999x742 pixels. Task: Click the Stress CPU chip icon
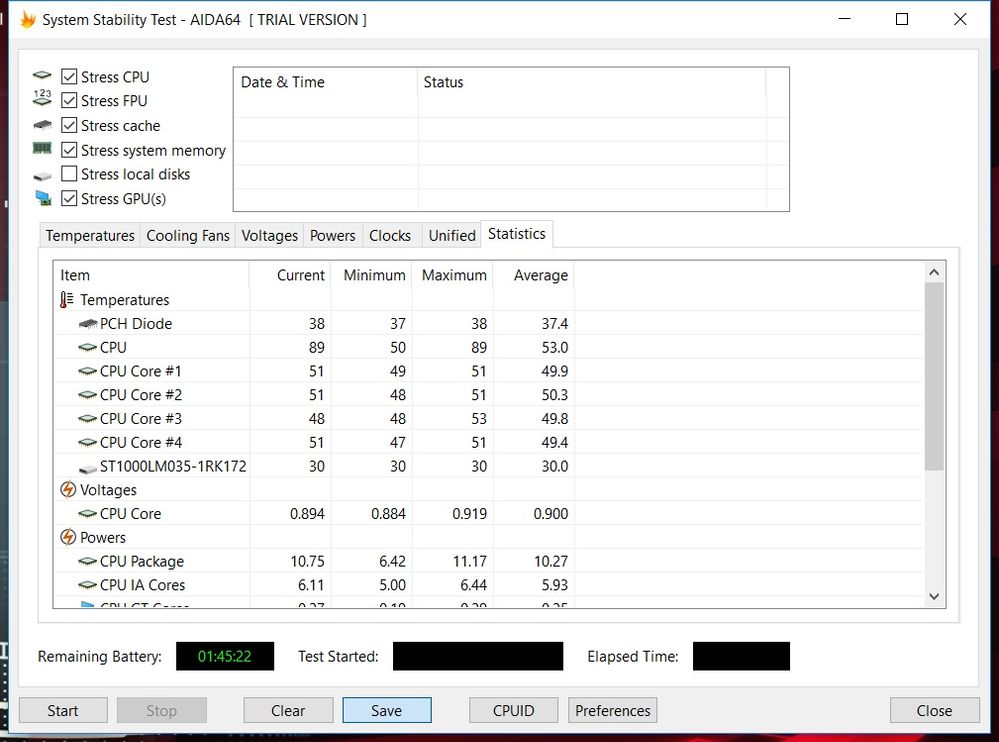coord(42,76)
